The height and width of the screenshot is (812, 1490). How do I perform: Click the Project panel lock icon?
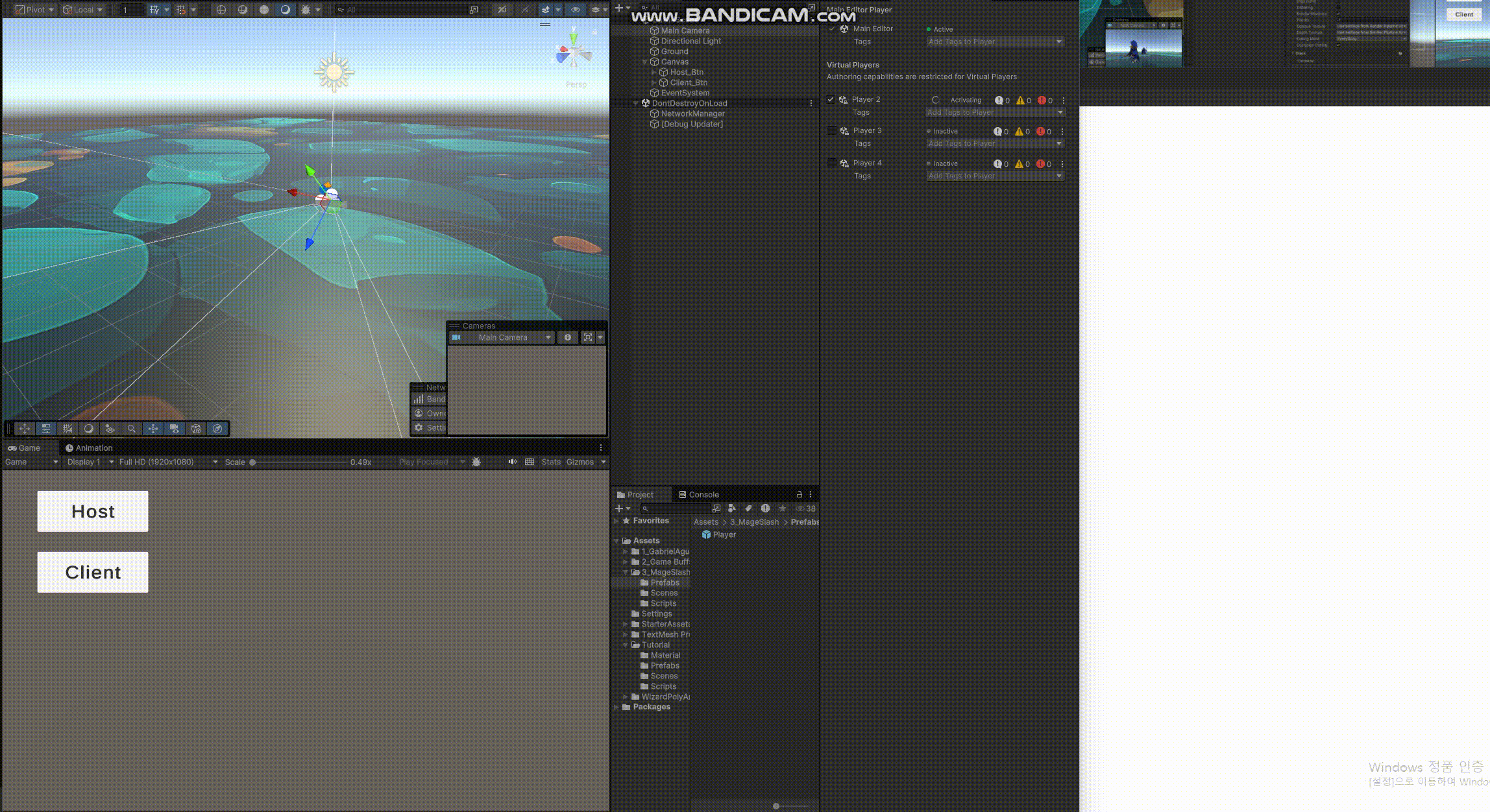(799, 494)
